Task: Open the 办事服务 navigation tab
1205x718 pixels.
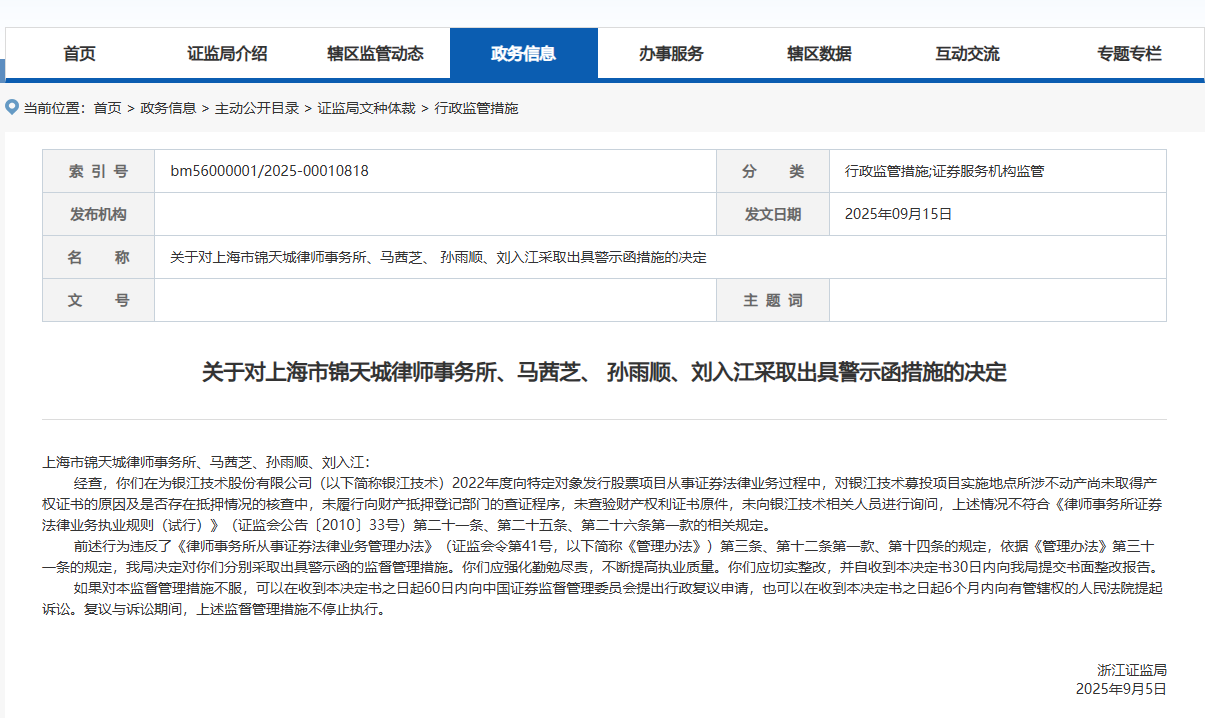Action: [671, 54]
